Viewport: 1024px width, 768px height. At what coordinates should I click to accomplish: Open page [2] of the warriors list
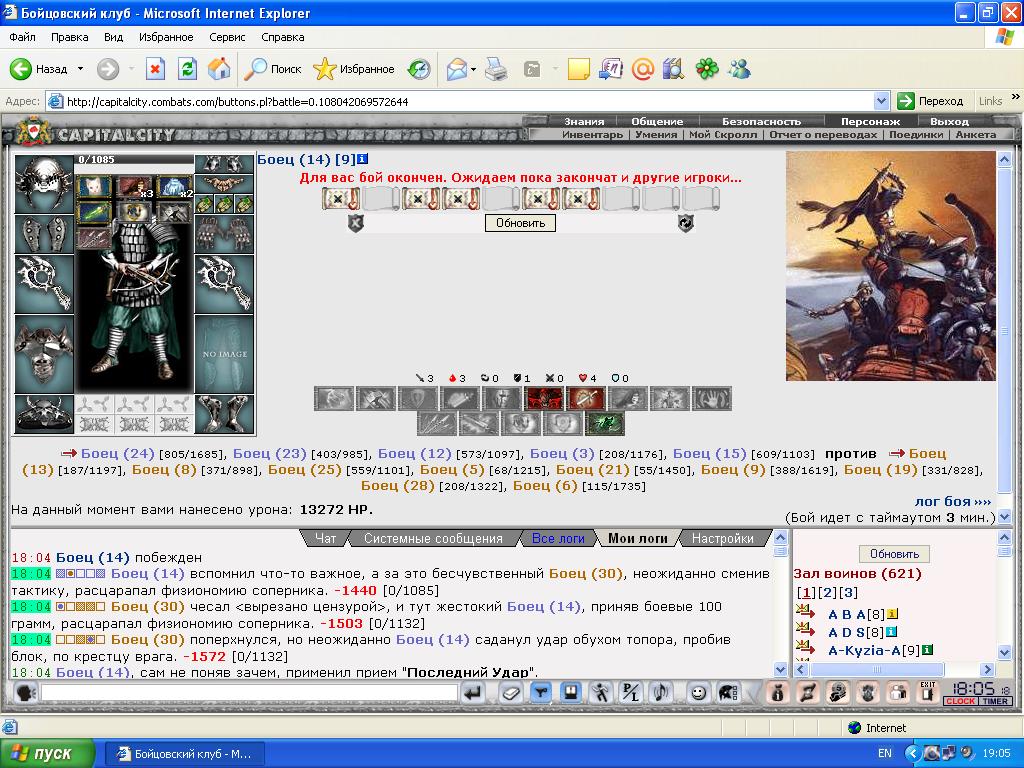(x=827, y=592)
